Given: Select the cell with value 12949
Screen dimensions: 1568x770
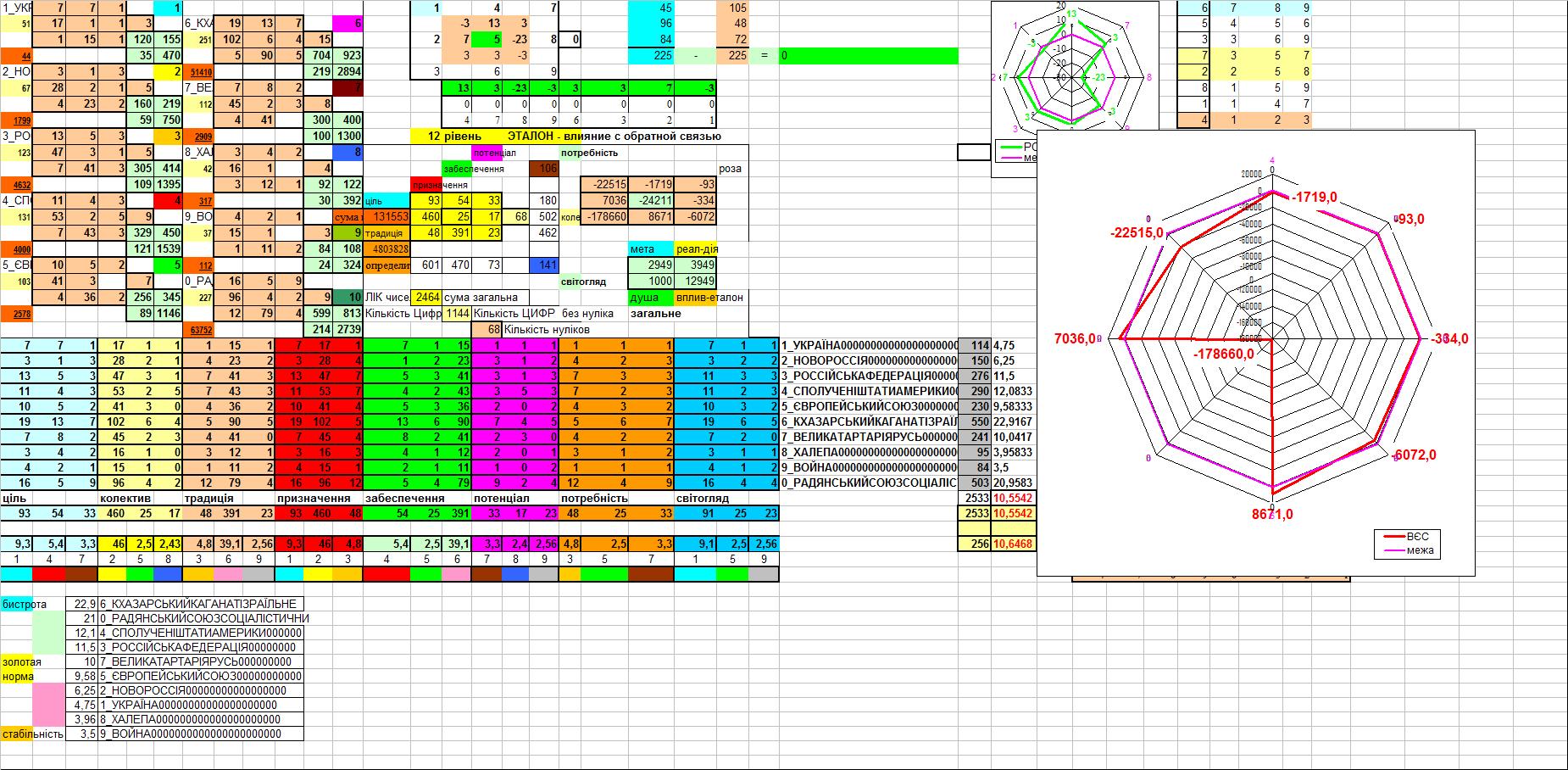Looking at the screenshot, I should (x=696, y=282).
